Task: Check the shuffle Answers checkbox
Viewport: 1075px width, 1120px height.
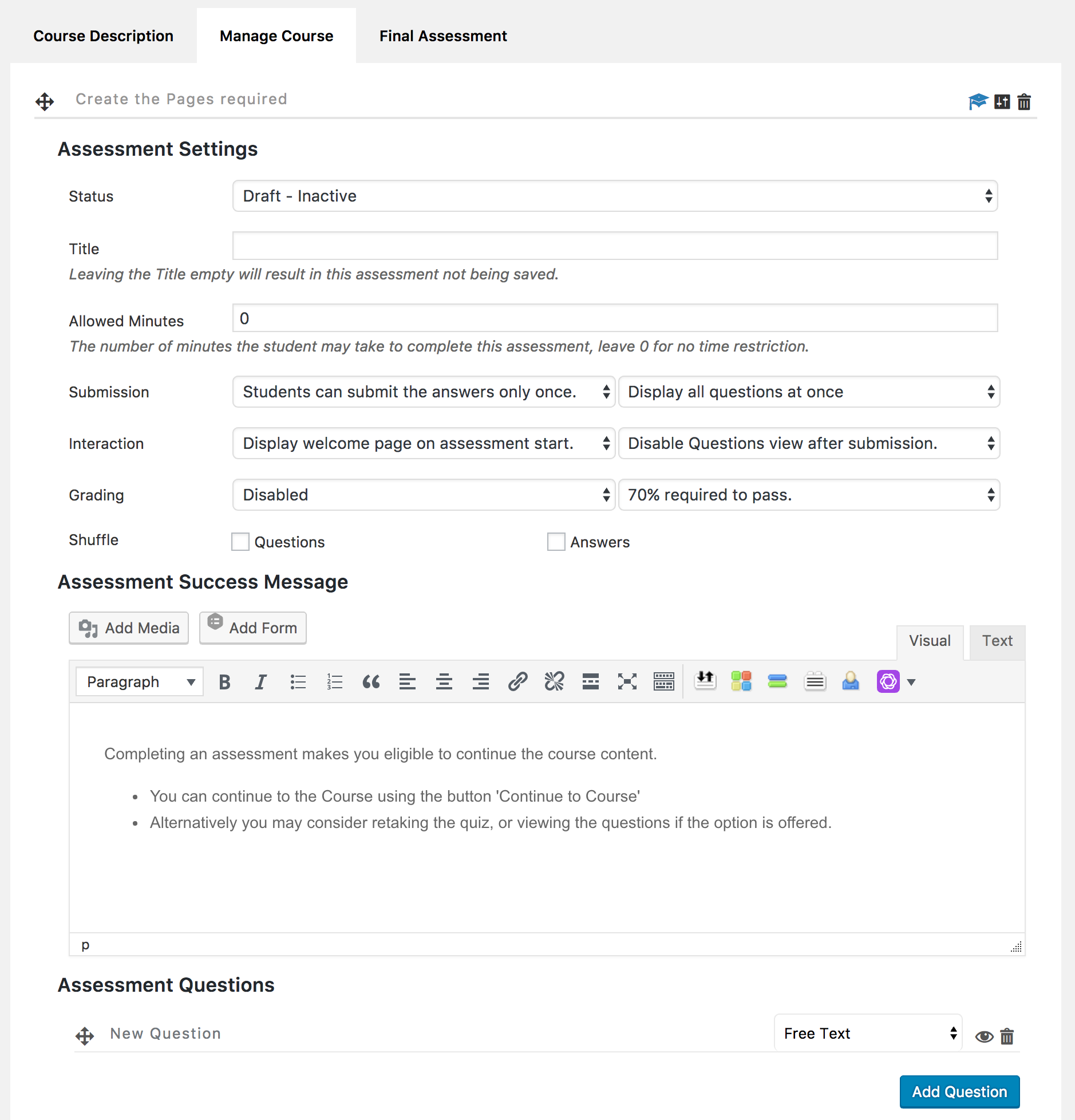Action: 556,542
